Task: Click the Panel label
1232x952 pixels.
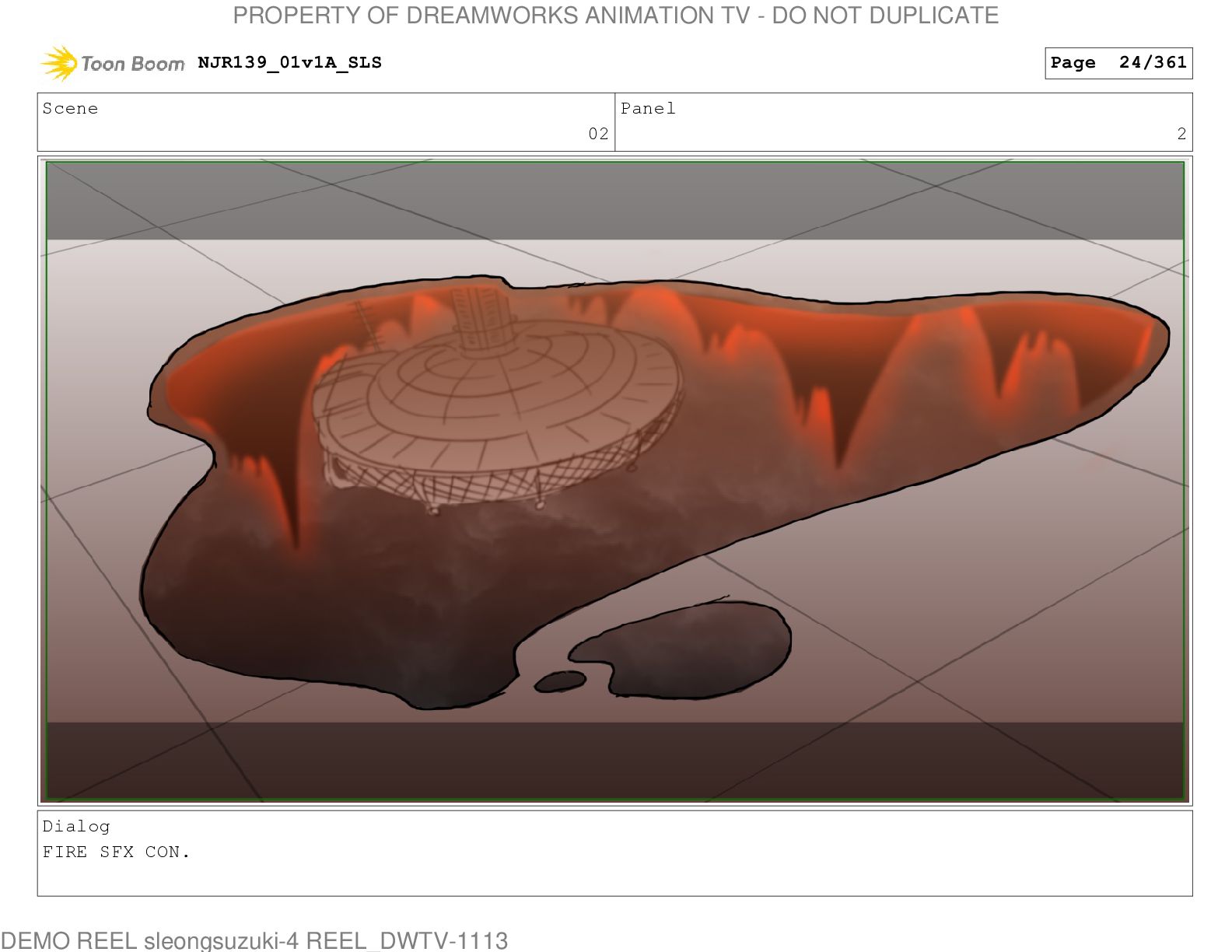Action: 648,109
